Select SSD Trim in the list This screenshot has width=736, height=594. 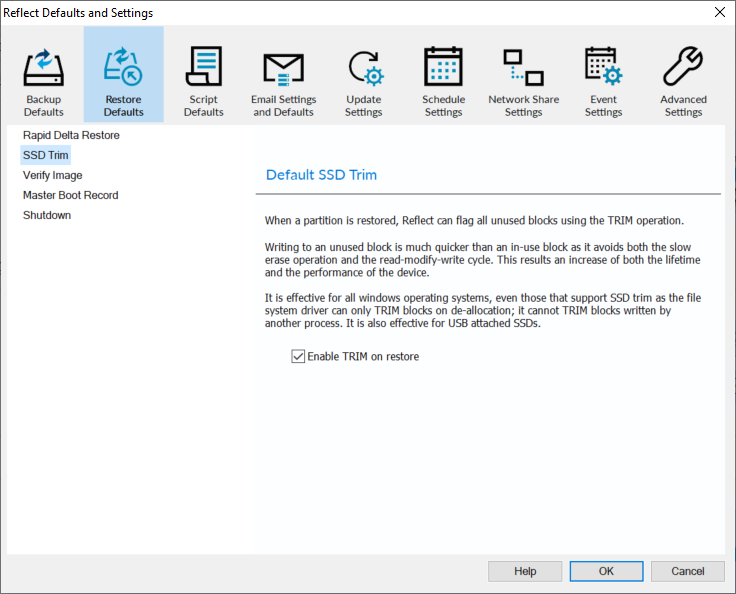(x=46, y=155)
